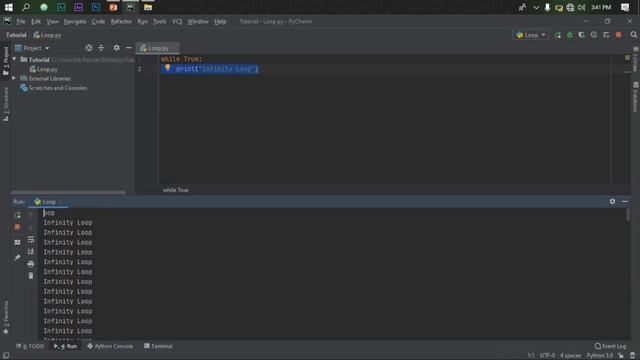Screen dimensions: 640x360
Task: Click the 'while True' breadcrumb
Action: [x=176, y=190]
